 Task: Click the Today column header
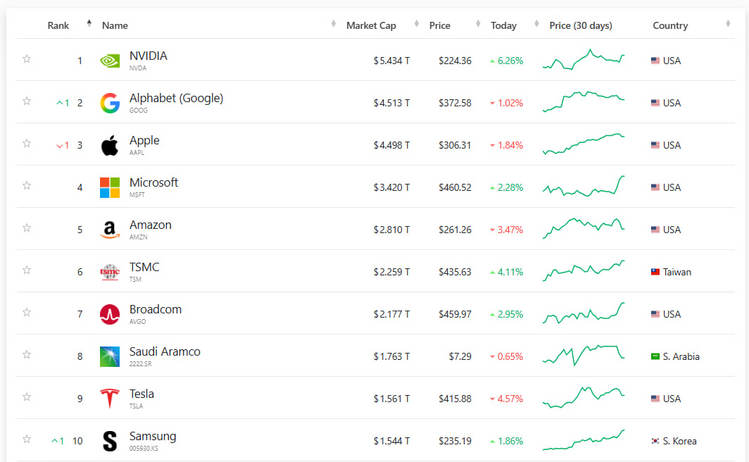click(503, 26)
